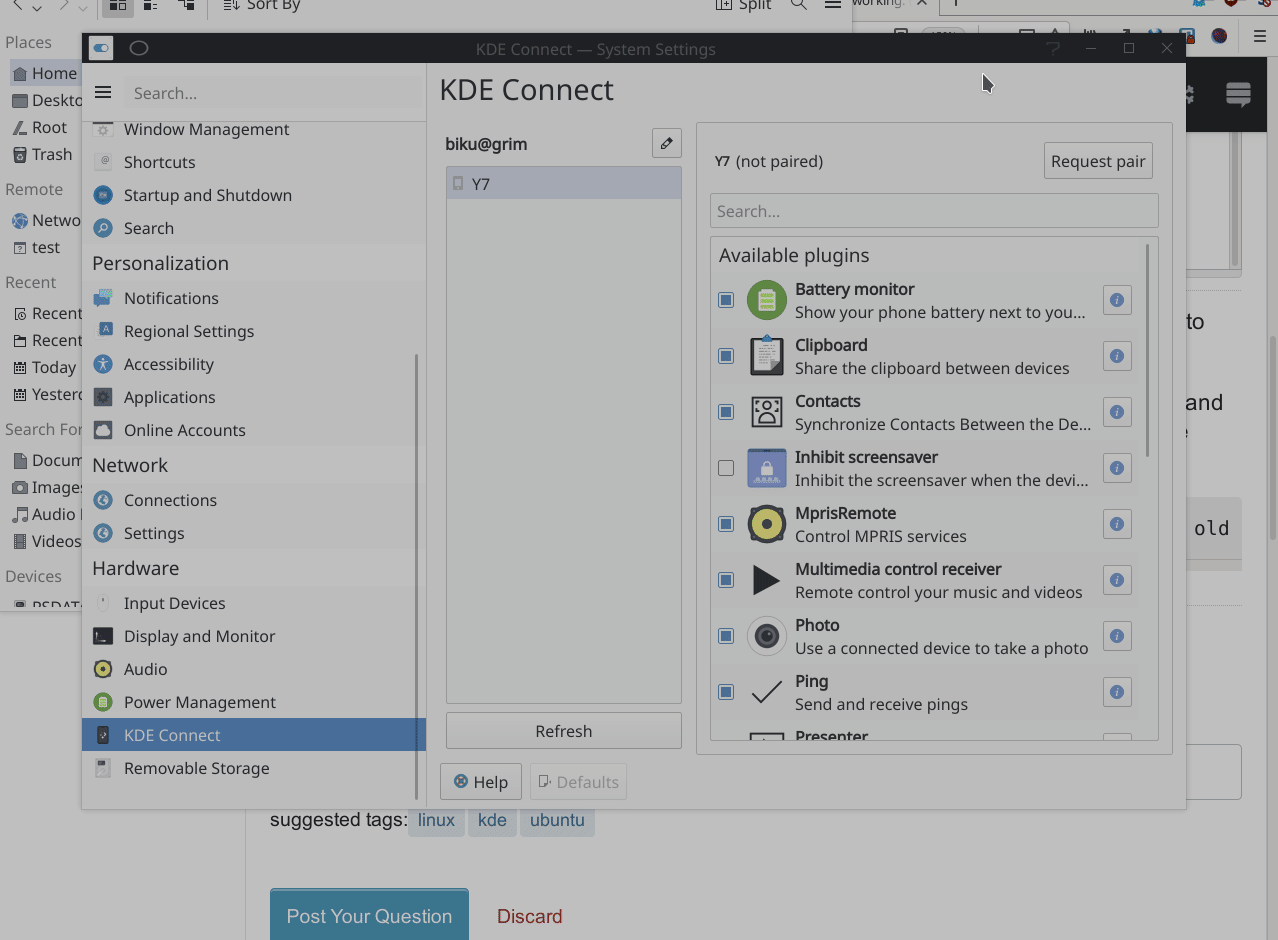Rename device using the pencil icon
This screenshot has height=940, width=1278.
[x=666, y=143]
